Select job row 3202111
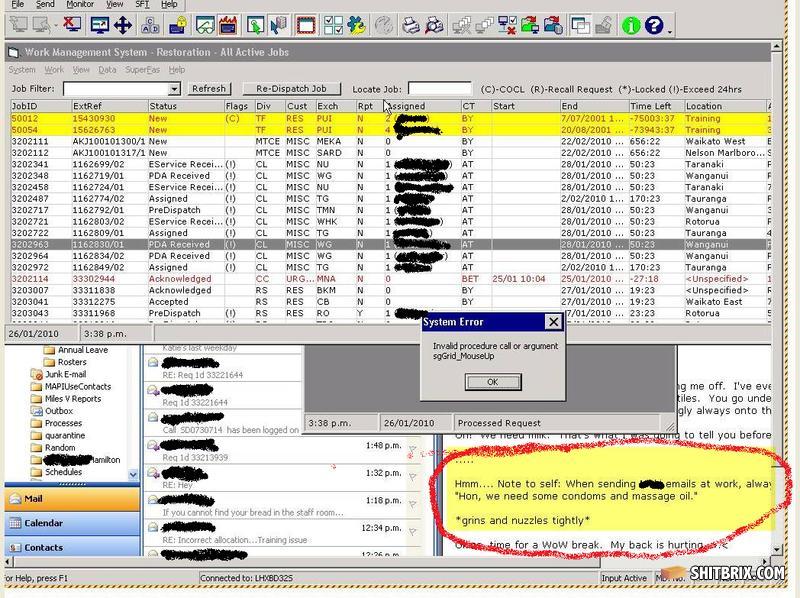The image size is (800, 598). pos(390,141)
